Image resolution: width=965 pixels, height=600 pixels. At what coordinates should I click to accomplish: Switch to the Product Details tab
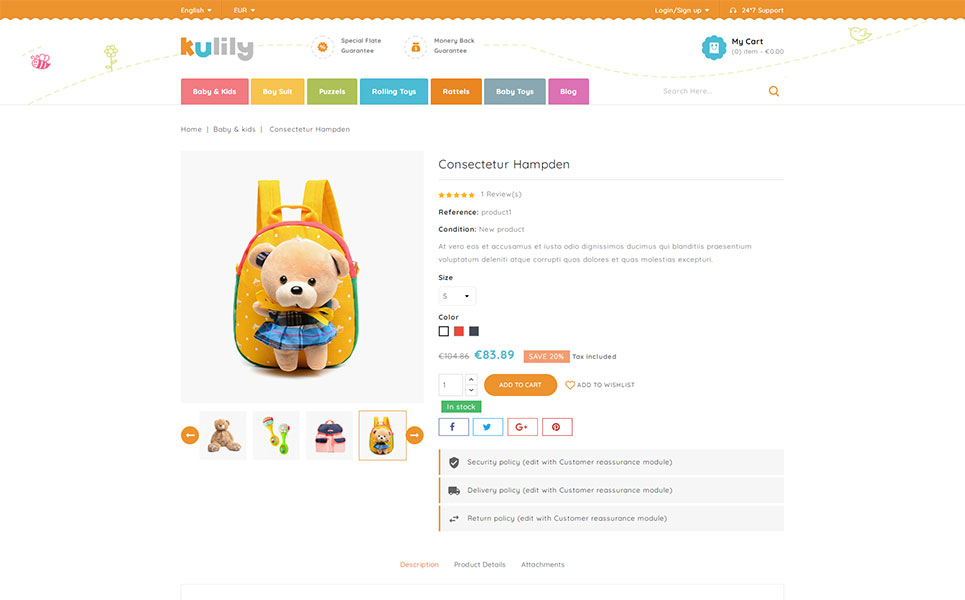[479, 564]
